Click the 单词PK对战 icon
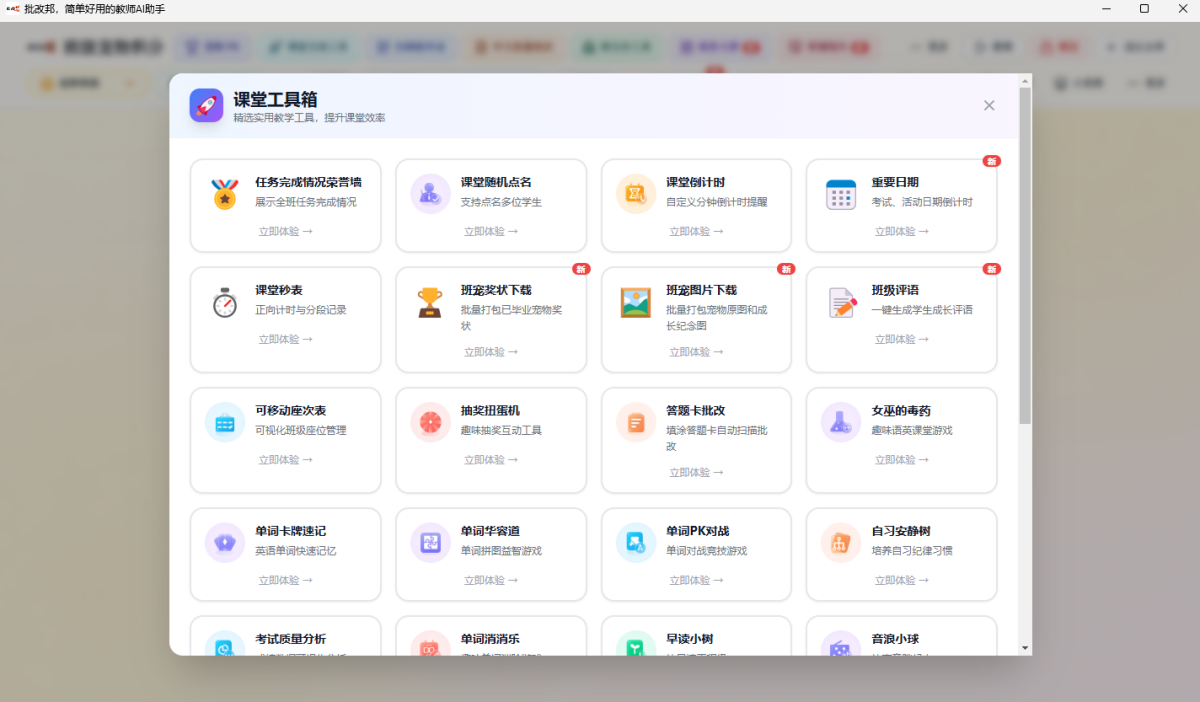The width and height of the screenshot is (1200, 702). pos(636,543)
